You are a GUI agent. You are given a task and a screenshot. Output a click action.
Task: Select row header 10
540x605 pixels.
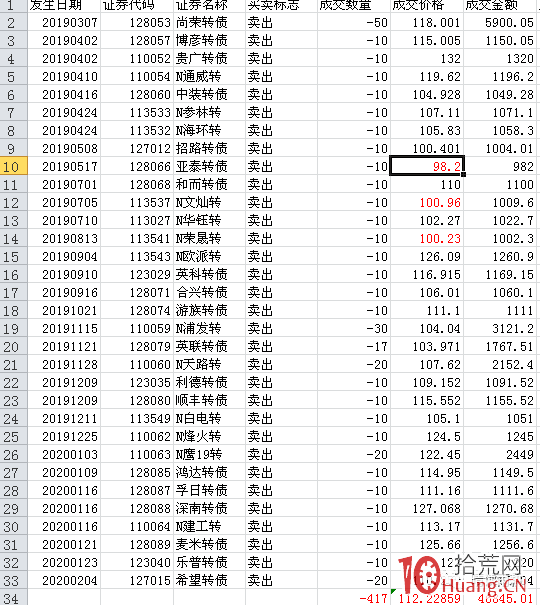point(14,167)
